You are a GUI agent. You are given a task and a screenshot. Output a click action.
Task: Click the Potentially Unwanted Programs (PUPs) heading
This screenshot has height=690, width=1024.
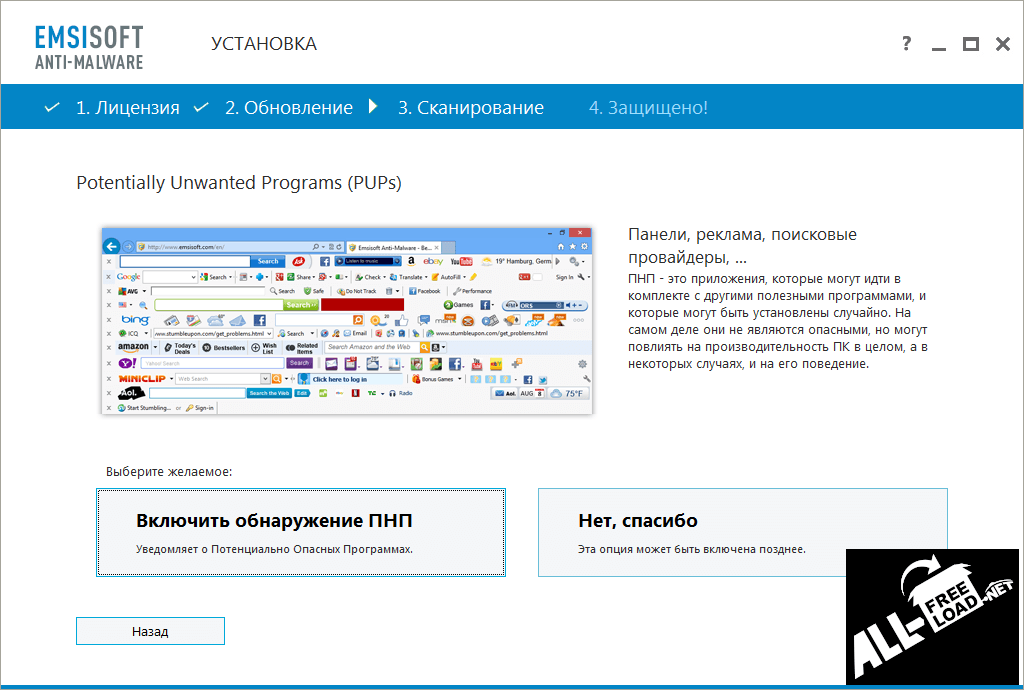239,183
